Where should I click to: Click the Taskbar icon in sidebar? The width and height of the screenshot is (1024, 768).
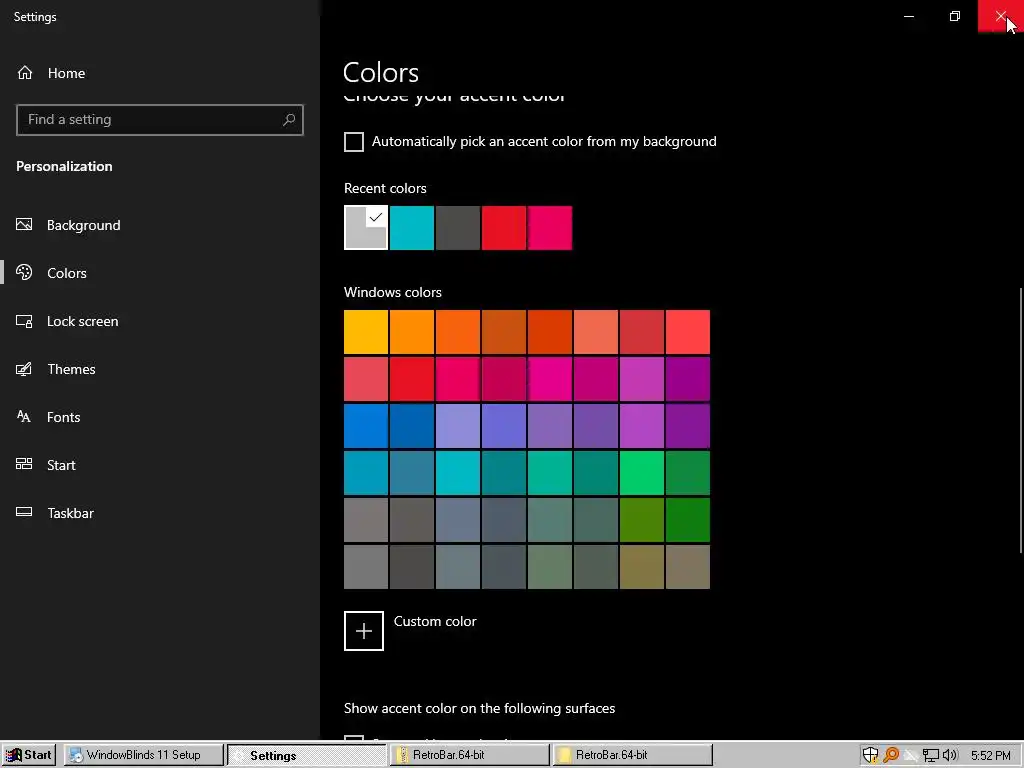tap(25, 513)
